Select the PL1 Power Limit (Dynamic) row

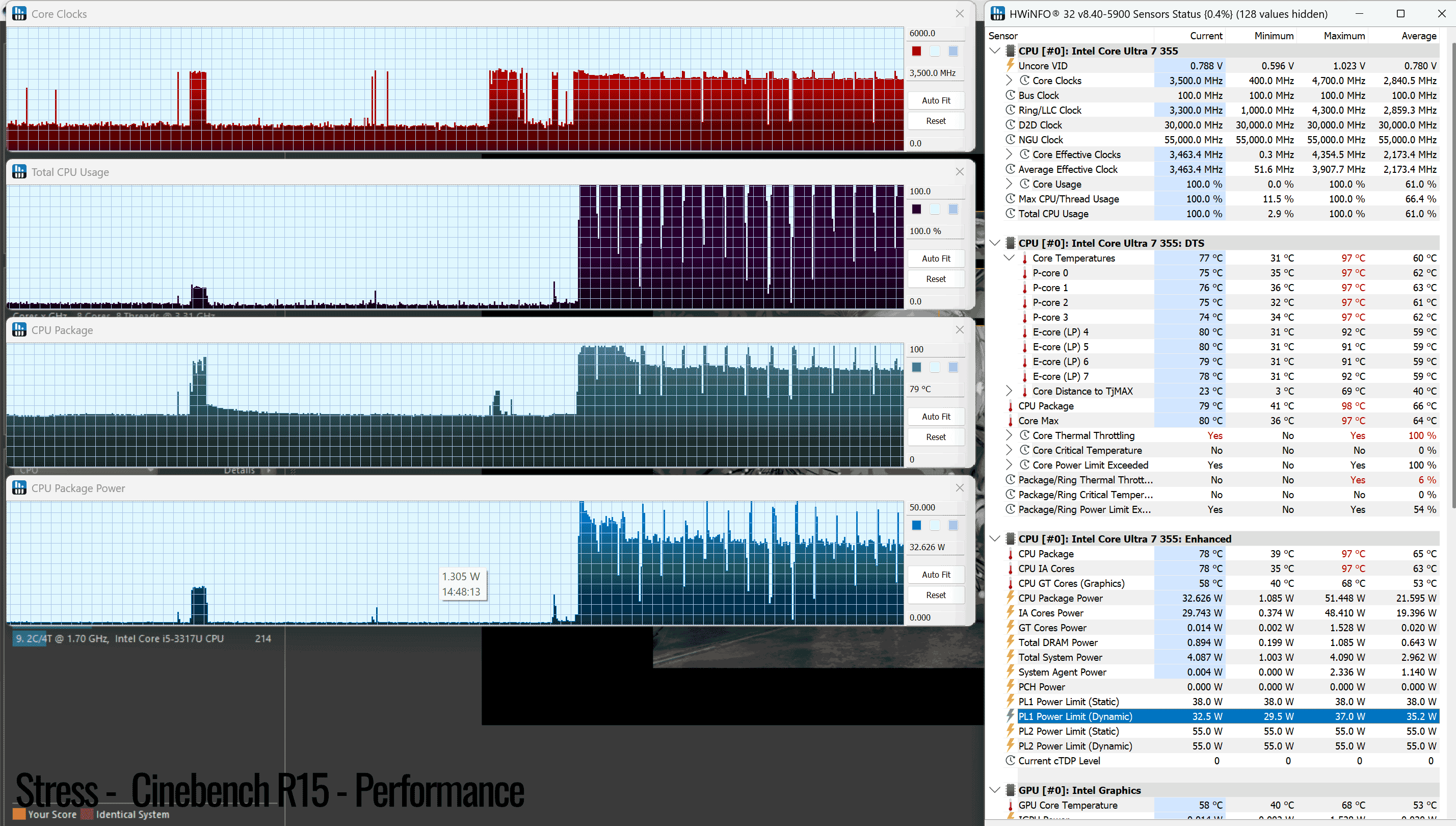[x=1227, y=716]
